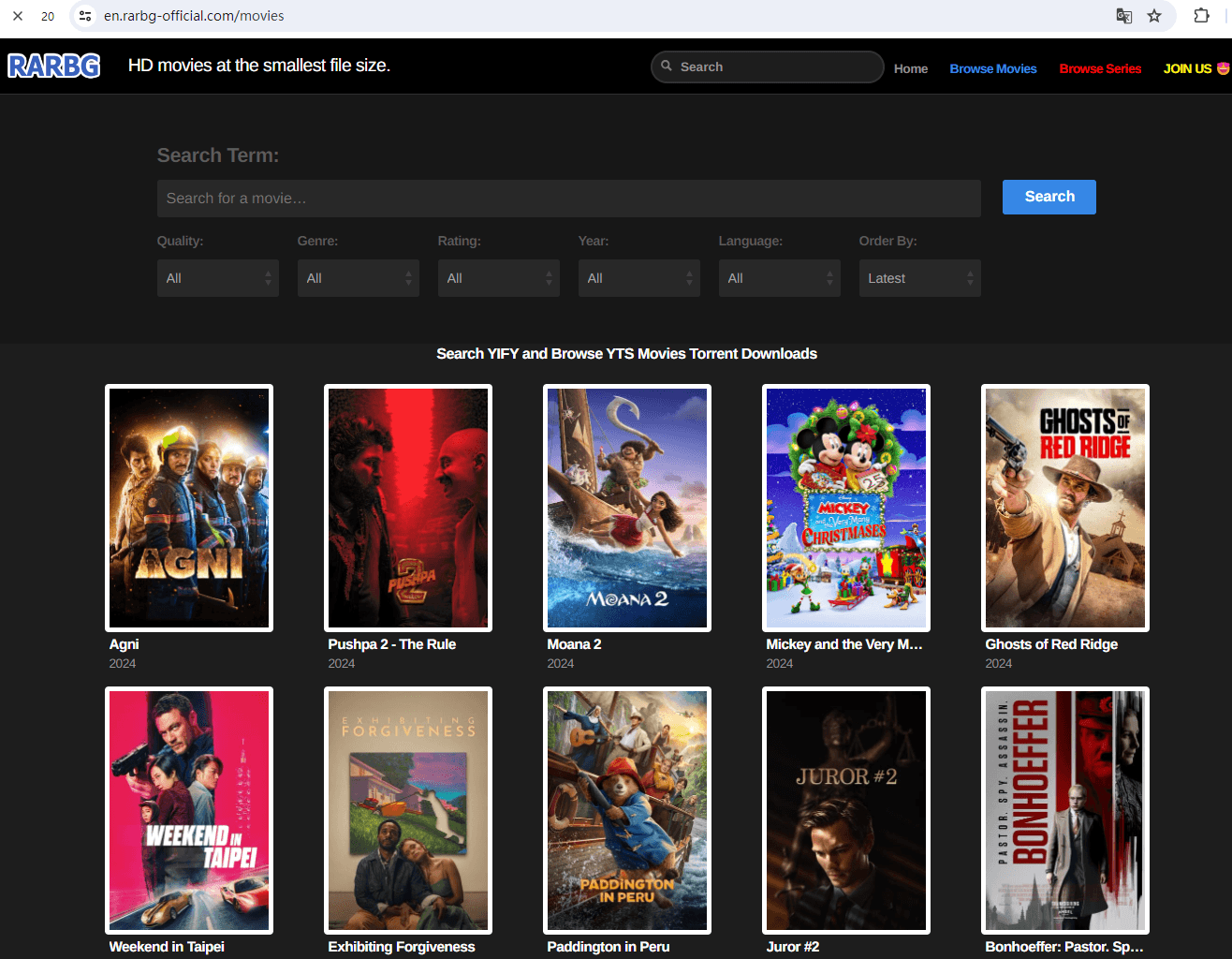Open the Bonhoeffer poster thumbnail
Viewport: 1232px width, 959px height.
(1065, 810)
